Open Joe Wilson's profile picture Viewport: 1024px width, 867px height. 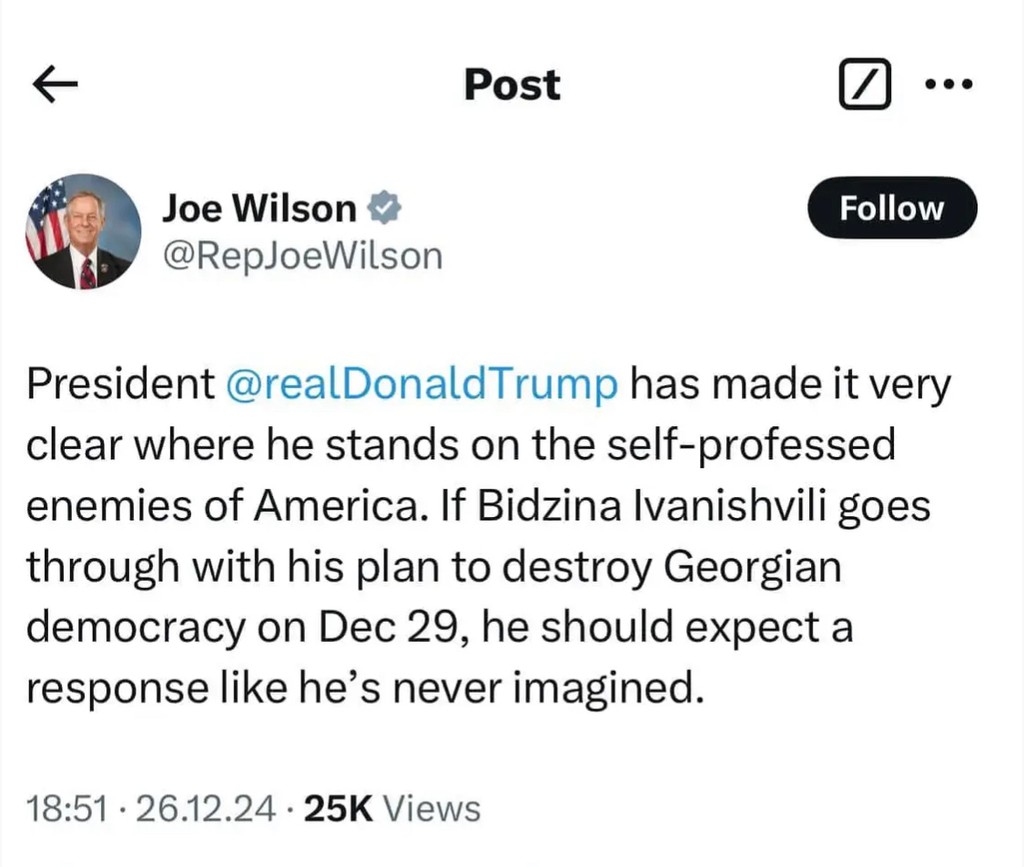coord(83,231)
